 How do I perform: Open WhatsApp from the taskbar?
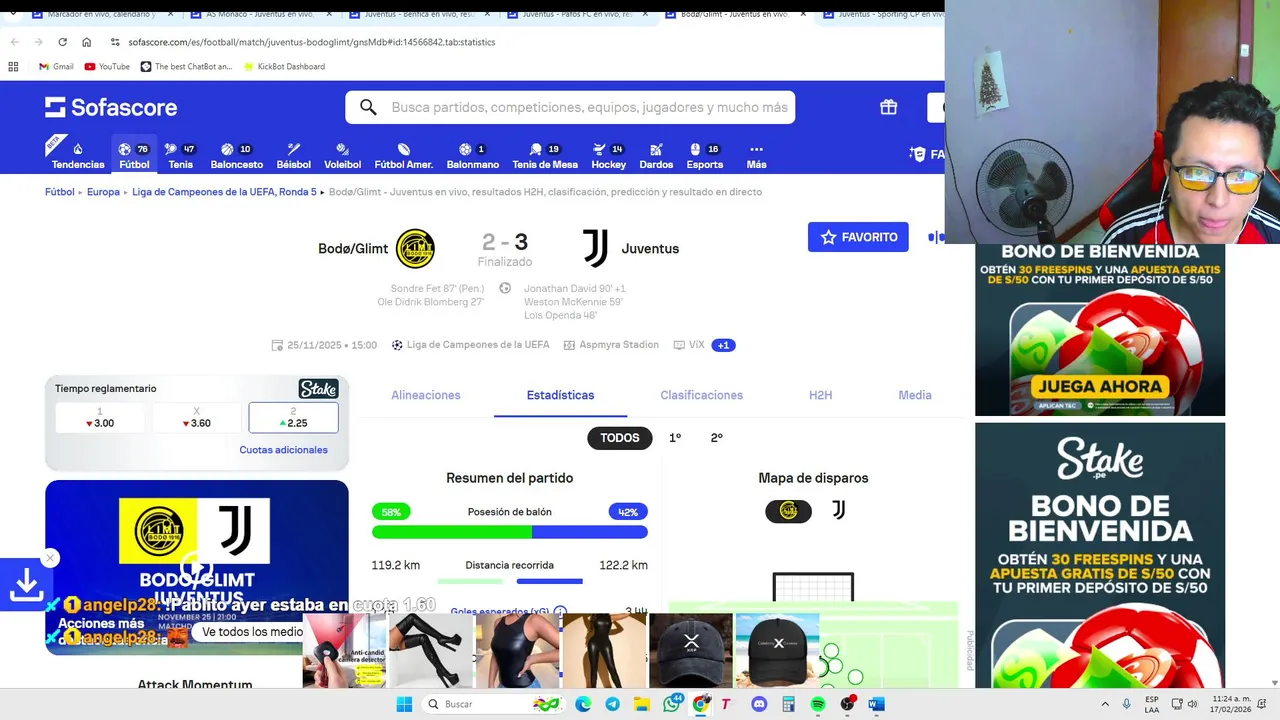672,704
